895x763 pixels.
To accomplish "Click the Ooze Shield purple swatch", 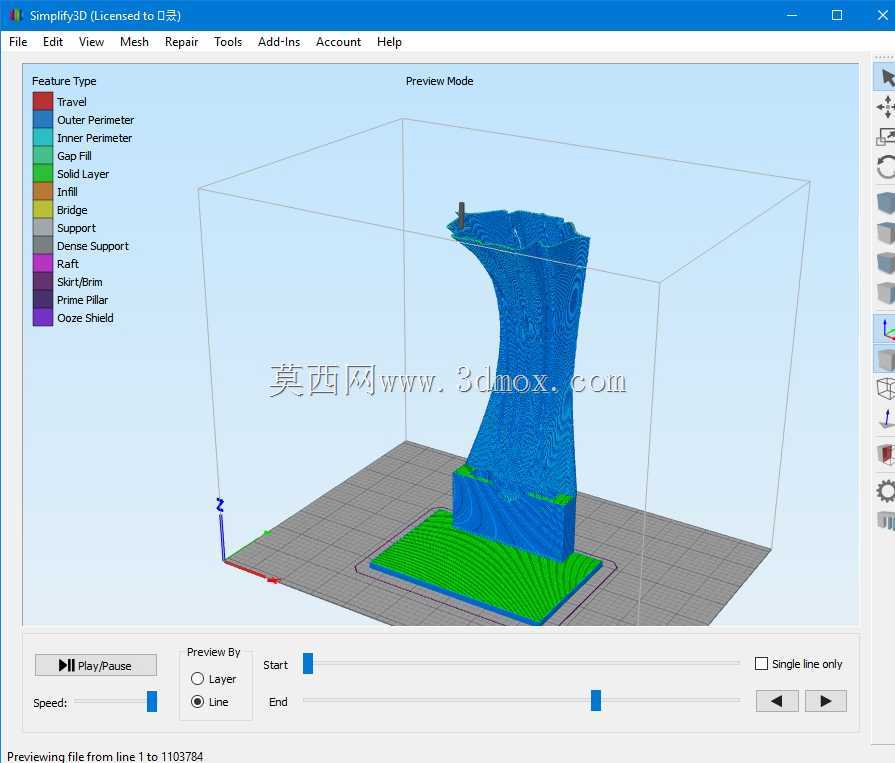I will pos(43,317).
